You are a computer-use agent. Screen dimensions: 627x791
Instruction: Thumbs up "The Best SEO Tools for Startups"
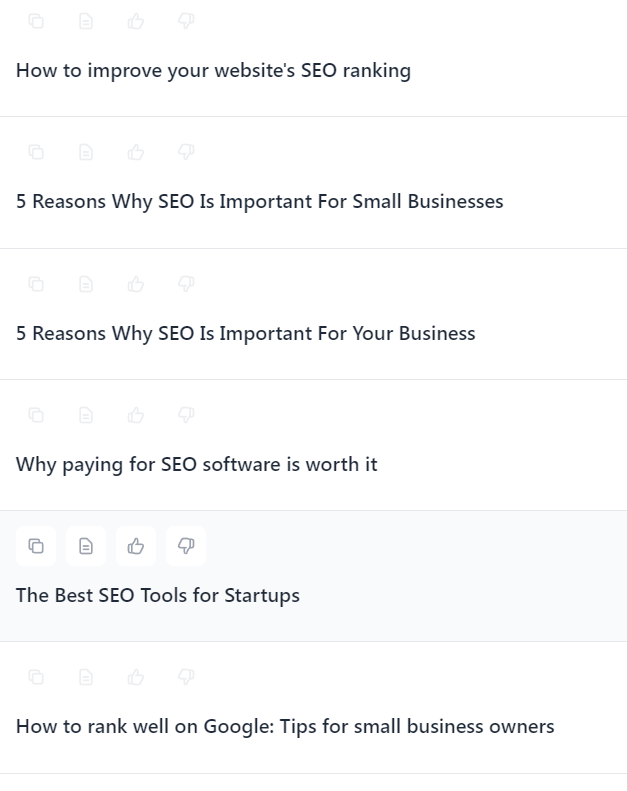[136, 546]
